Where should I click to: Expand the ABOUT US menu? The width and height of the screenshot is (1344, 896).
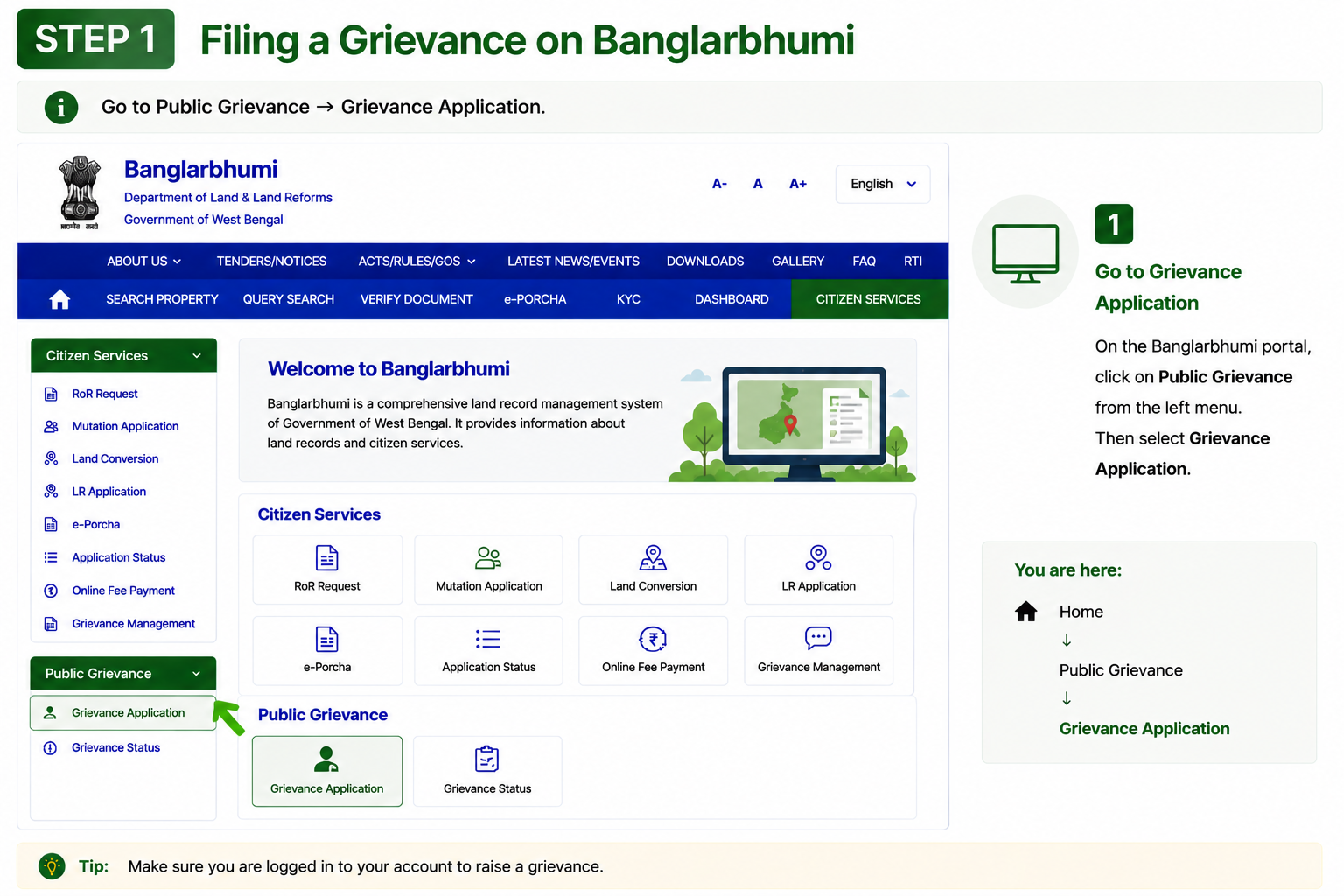143,262
